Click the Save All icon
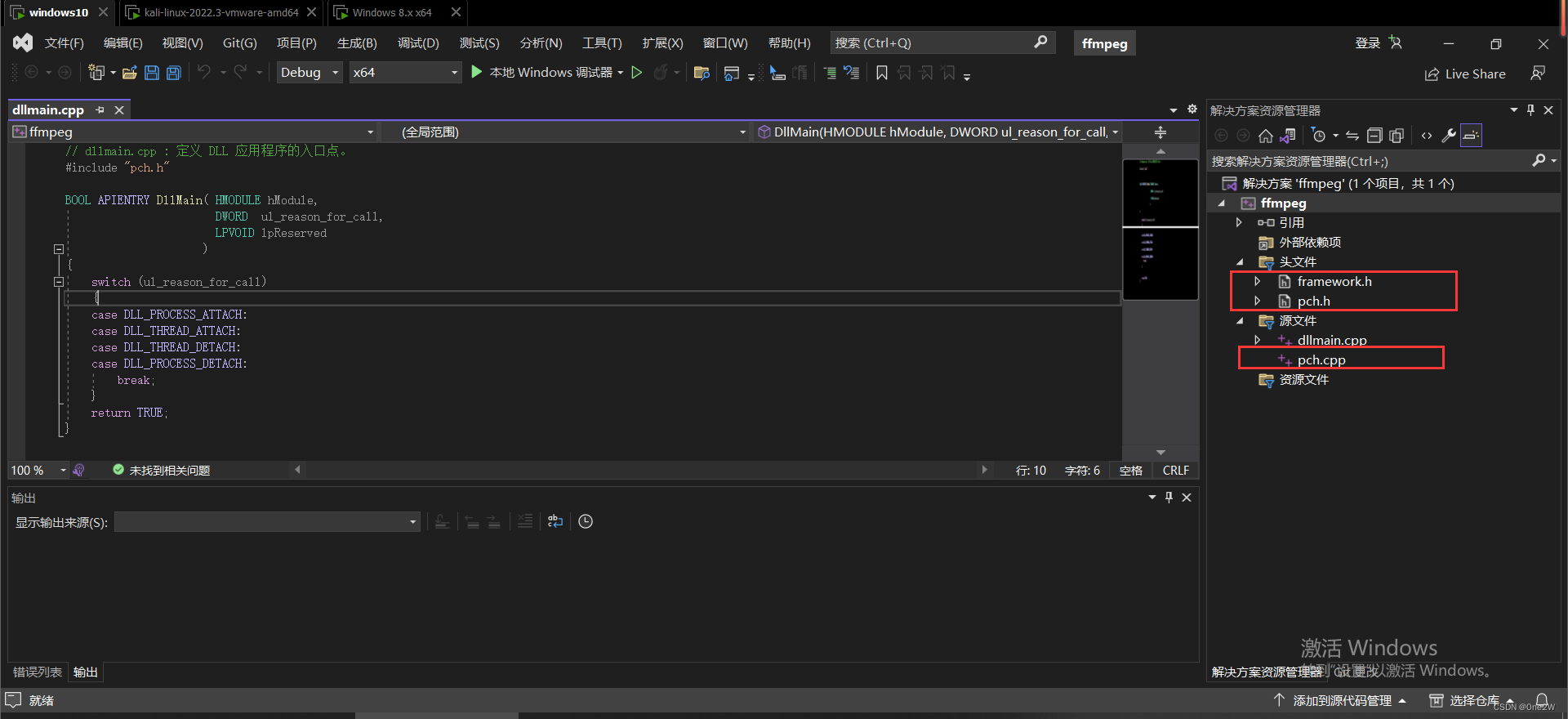The width and height of the screenshot is (1568, 719). [173, 73]
